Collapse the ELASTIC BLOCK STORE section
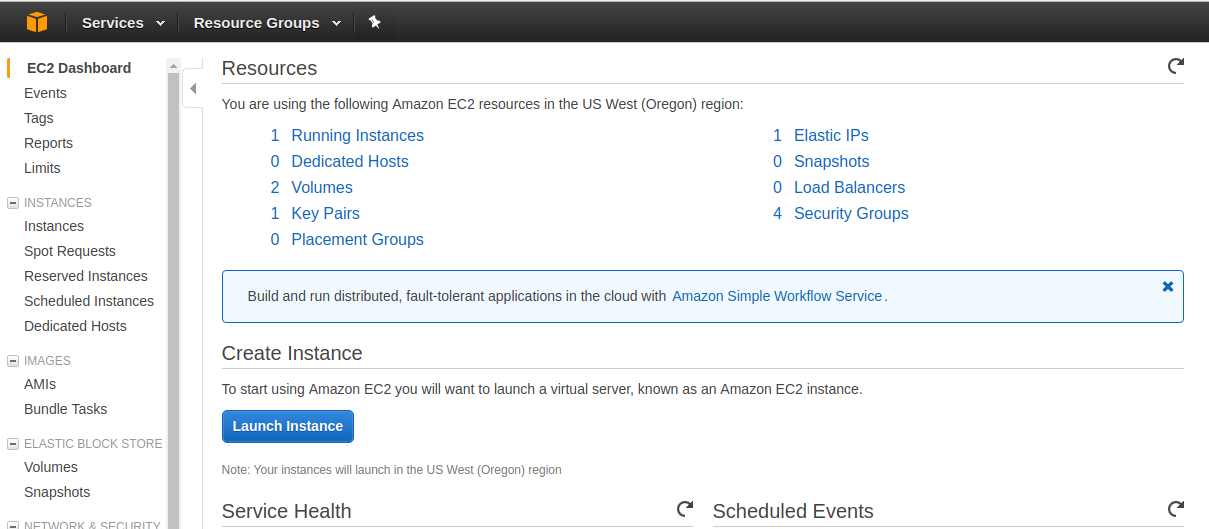 (x=13, y=443)
